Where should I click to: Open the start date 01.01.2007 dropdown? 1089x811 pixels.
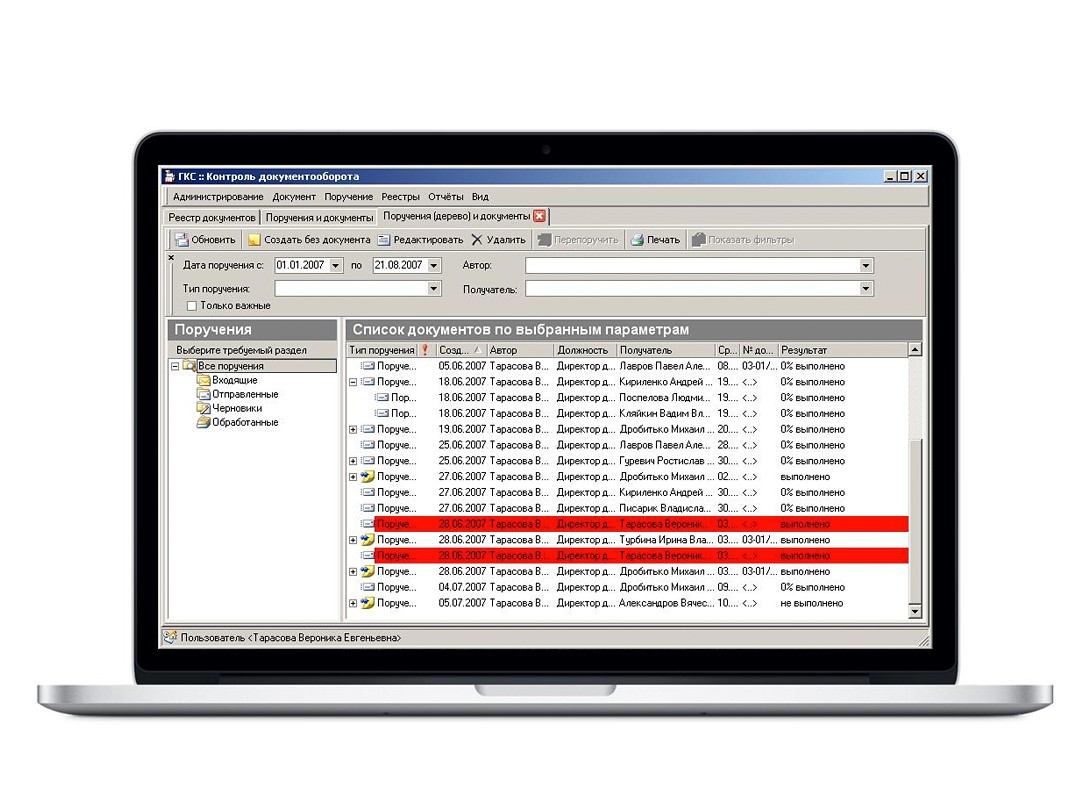(336, 265)
